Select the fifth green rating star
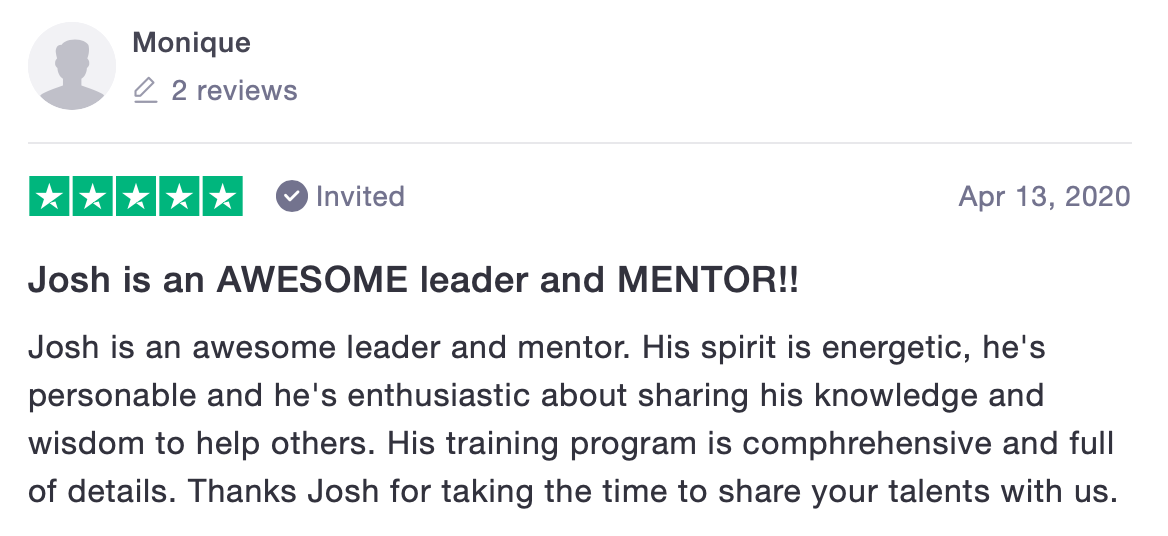Screen dimensions: 1168x536 (222, 196)
